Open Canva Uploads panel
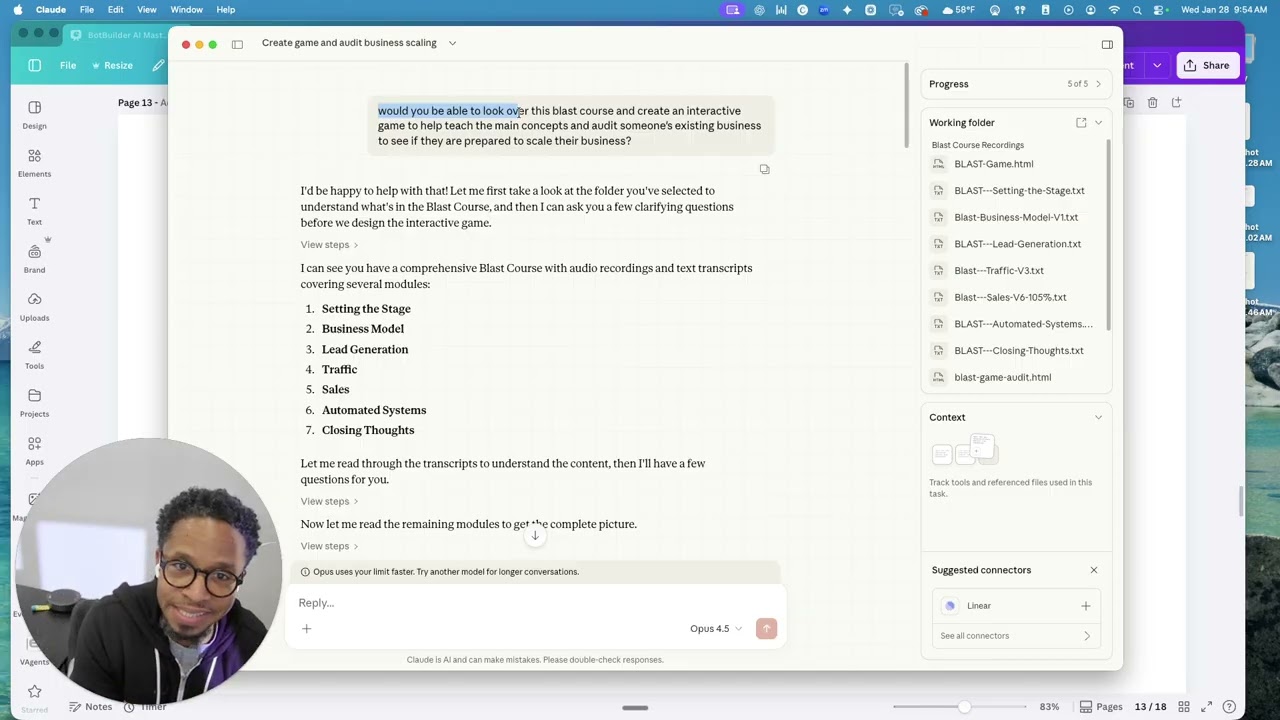The height and width of the screenshot is (720, 1280). pos(34,306)
